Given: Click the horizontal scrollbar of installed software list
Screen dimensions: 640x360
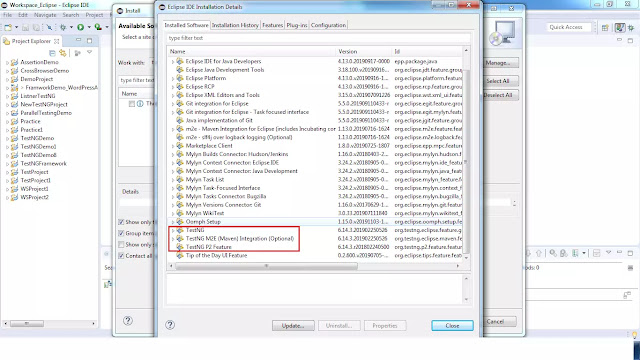Looking at the screenshot, I should pos(266,266).
